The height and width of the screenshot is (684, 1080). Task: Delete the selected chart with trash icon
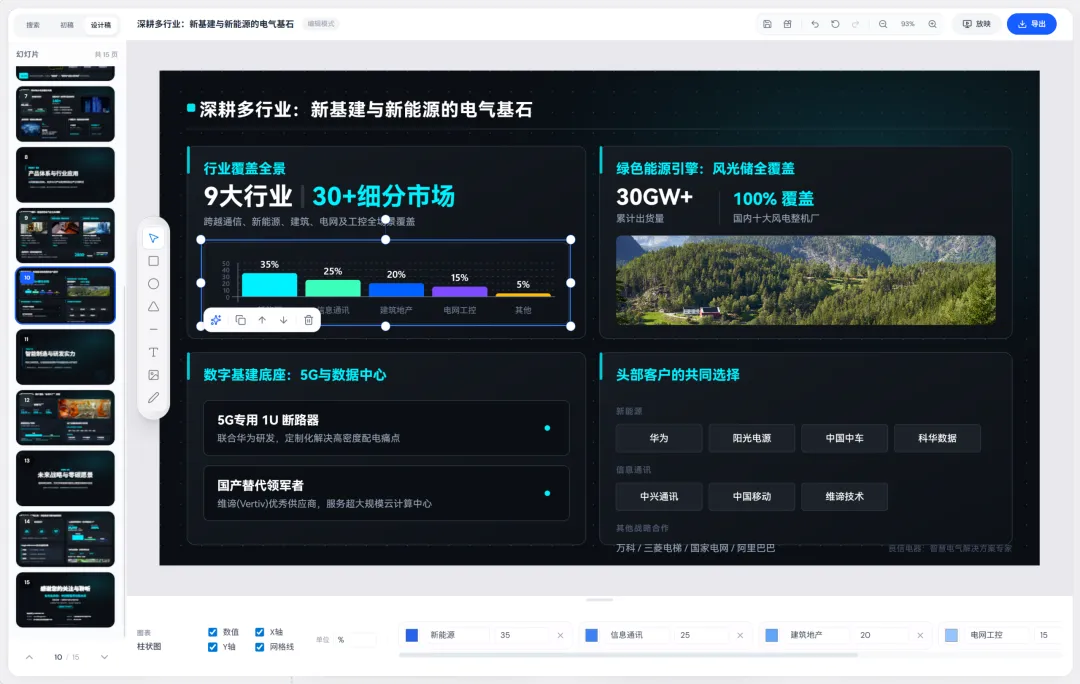[309, 320]
